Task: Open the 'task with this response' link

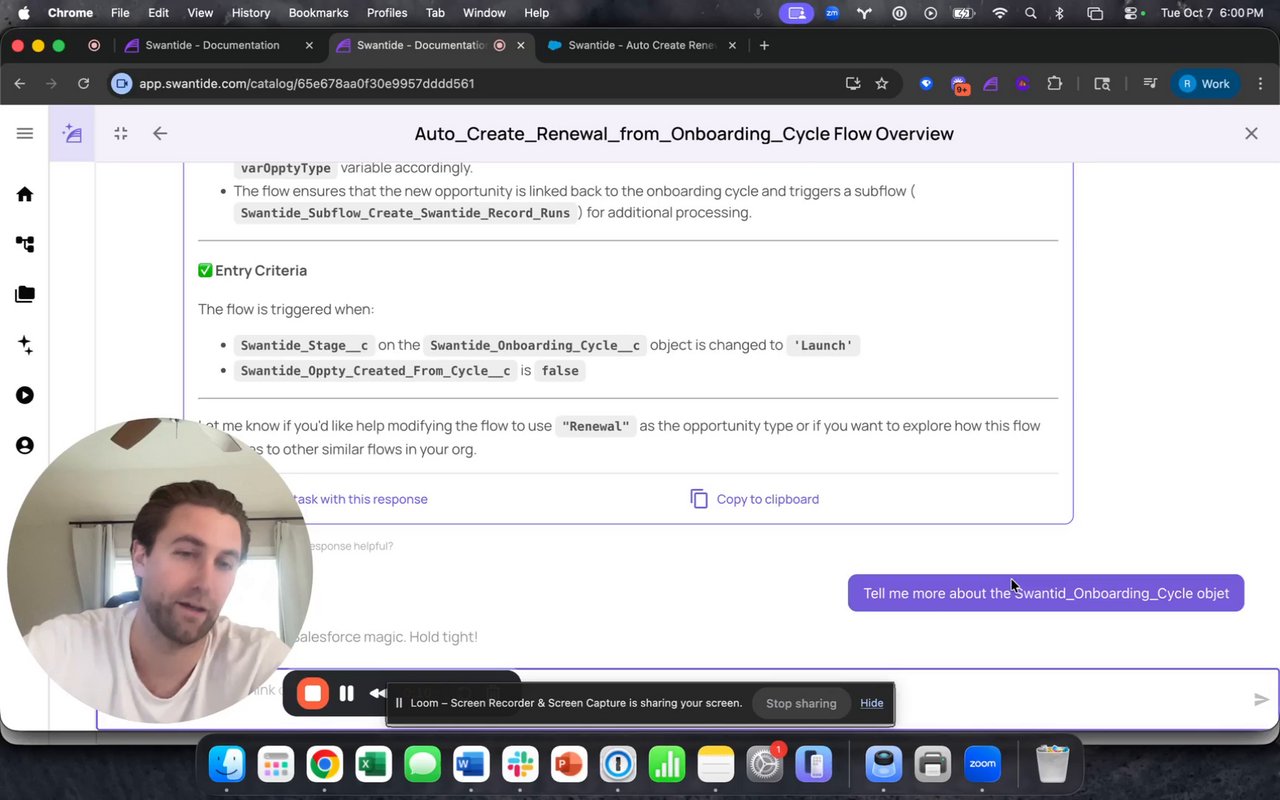Action: coord(360,499)
